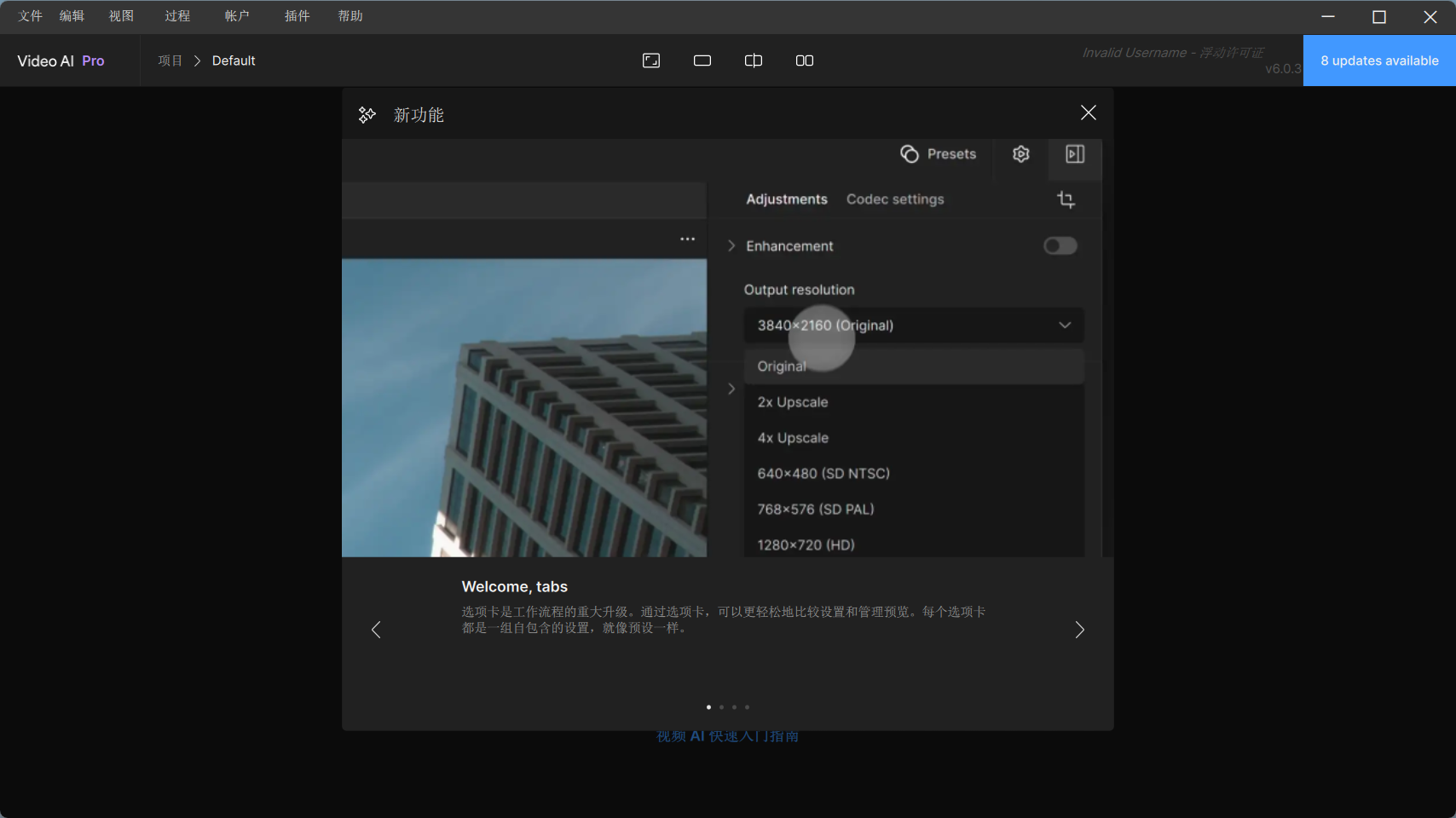Viewport: 1456px width, 818px height.
Task: Click the Default breadcrumb item
Action: click(x=234, y=60)
